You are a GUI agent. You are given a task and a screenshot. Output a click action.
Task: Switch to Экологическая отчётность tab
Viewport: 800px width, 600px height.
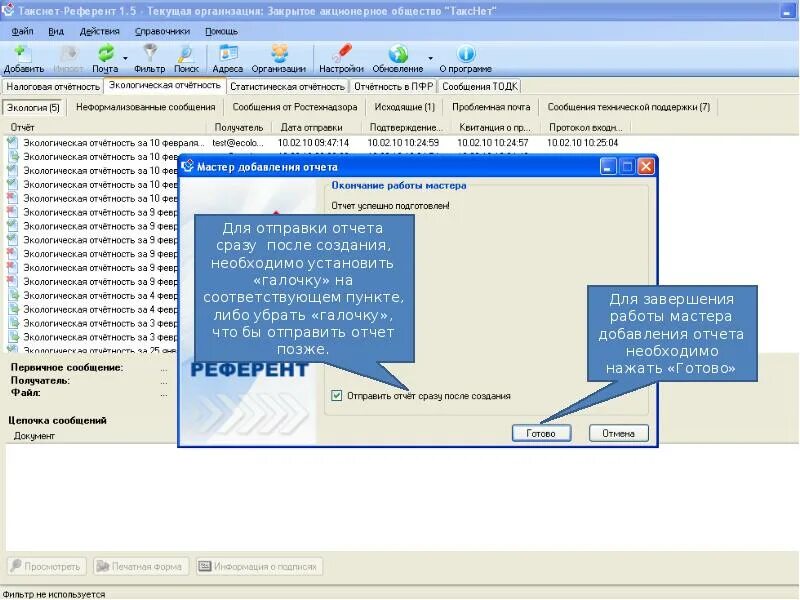coord(165,85)
